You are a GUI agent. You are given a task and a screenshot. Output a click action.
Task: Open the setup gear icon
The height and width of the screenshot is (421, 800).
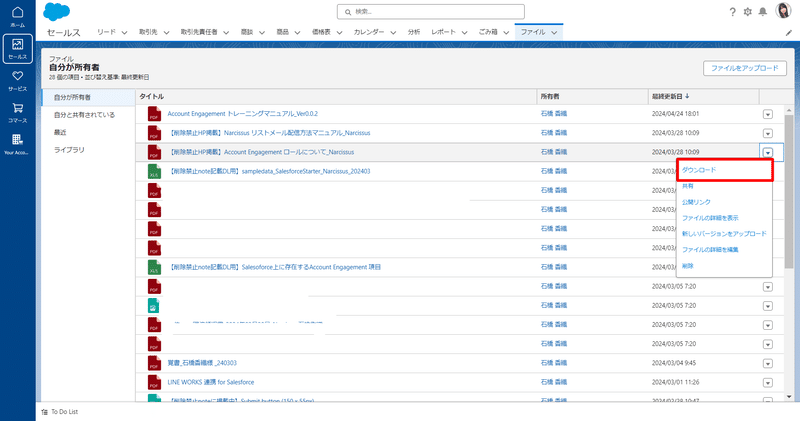747,12
